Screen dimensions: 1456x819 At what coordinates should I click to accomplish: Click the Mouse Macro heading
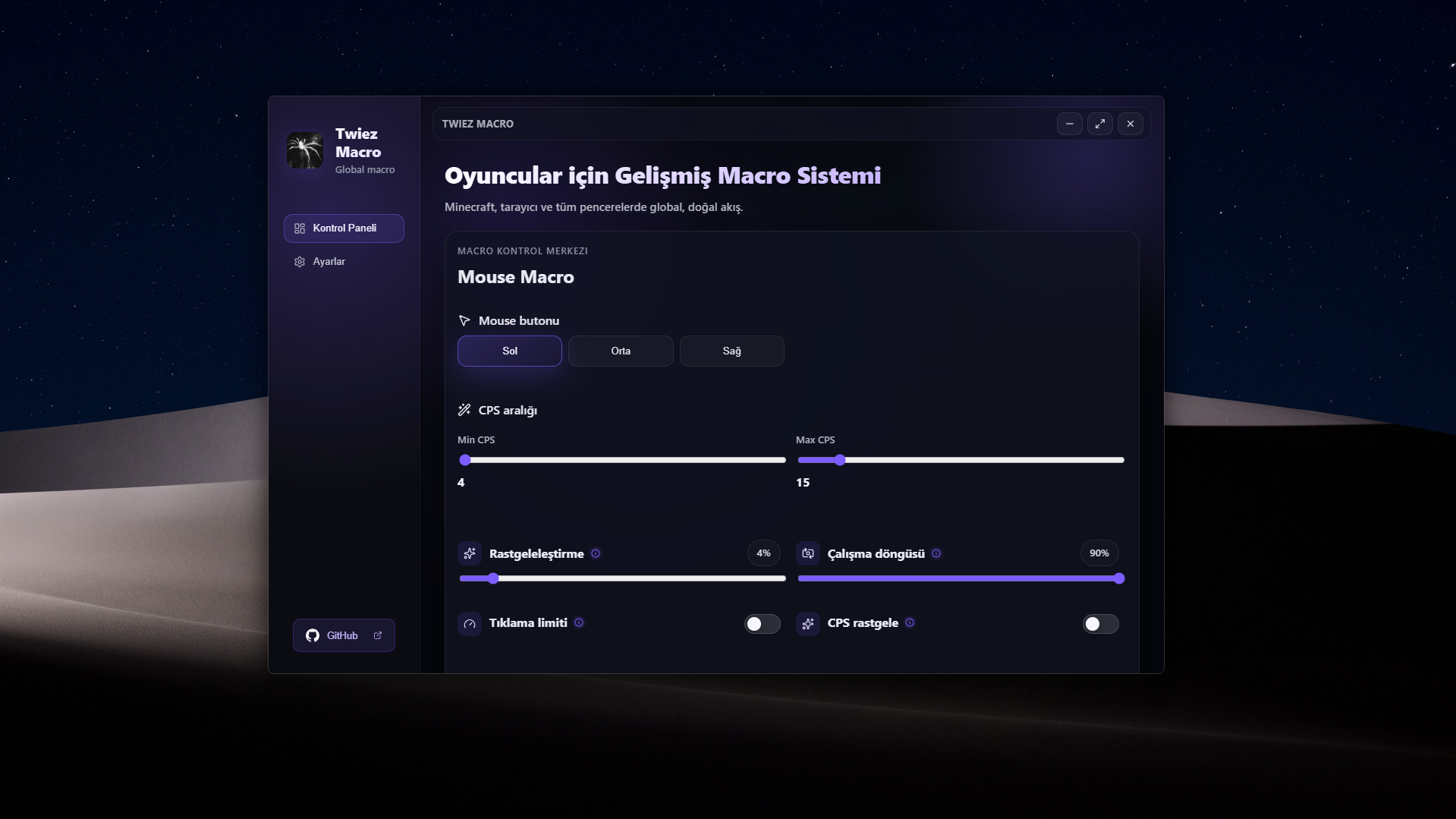(516, 277)
